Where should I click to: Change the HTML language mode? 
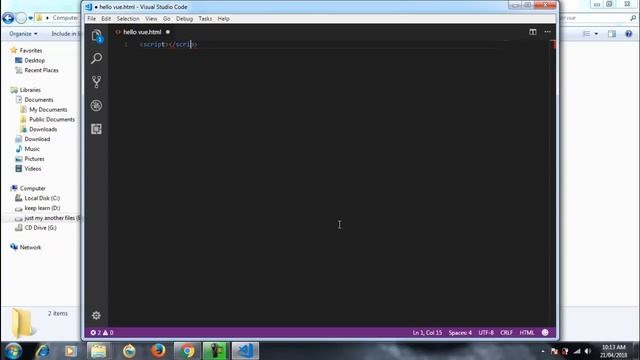tap(527, 333)
